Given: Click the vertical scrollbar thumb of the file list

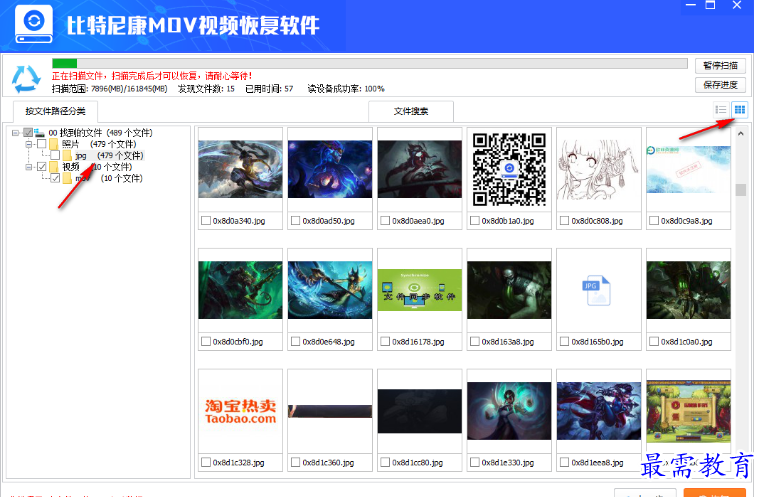Looking at the screenshot, I should (740, 189).
